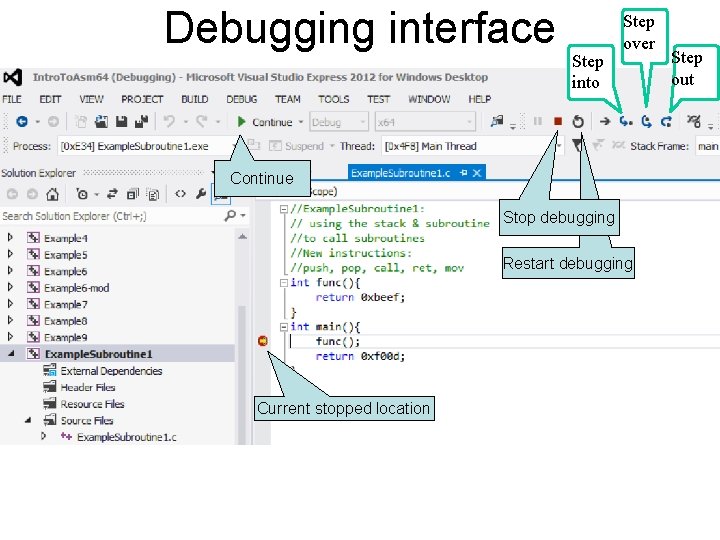Open the WINDOW menu
Image resolution: width=720 pixels, height=540 pixels.
[x=429, y=99]
